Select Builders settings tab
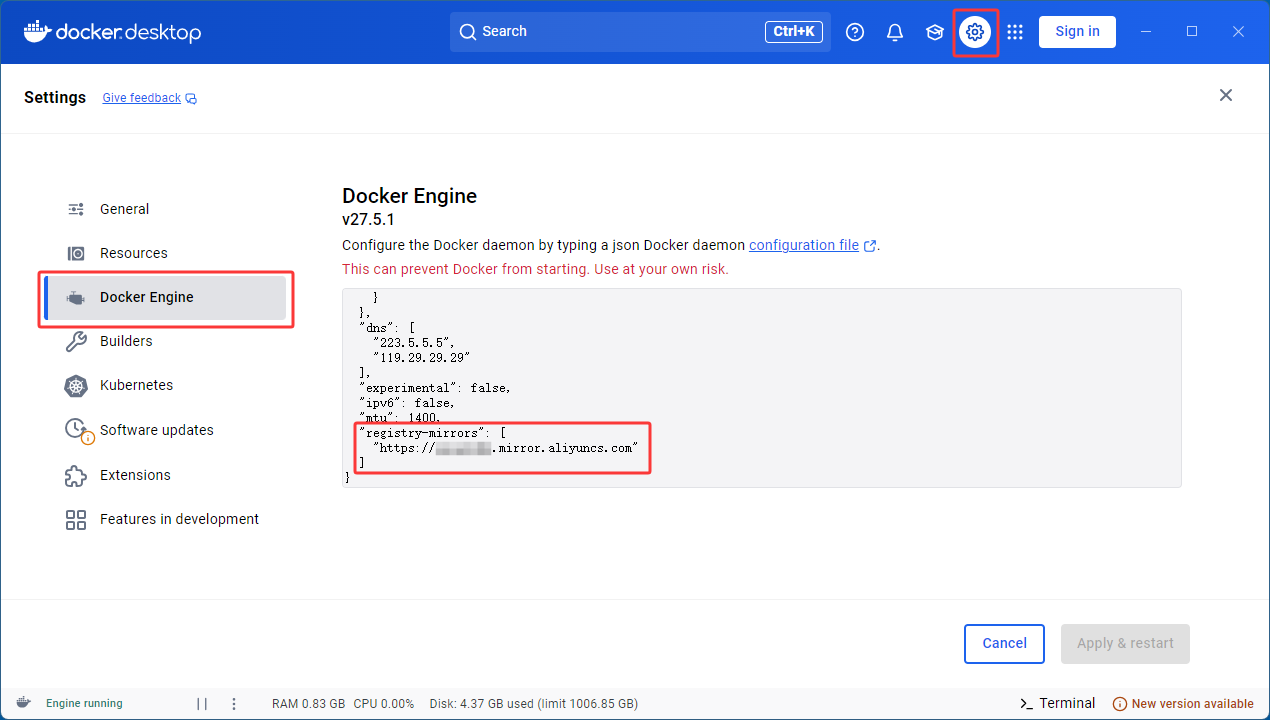 pos(166,341)
